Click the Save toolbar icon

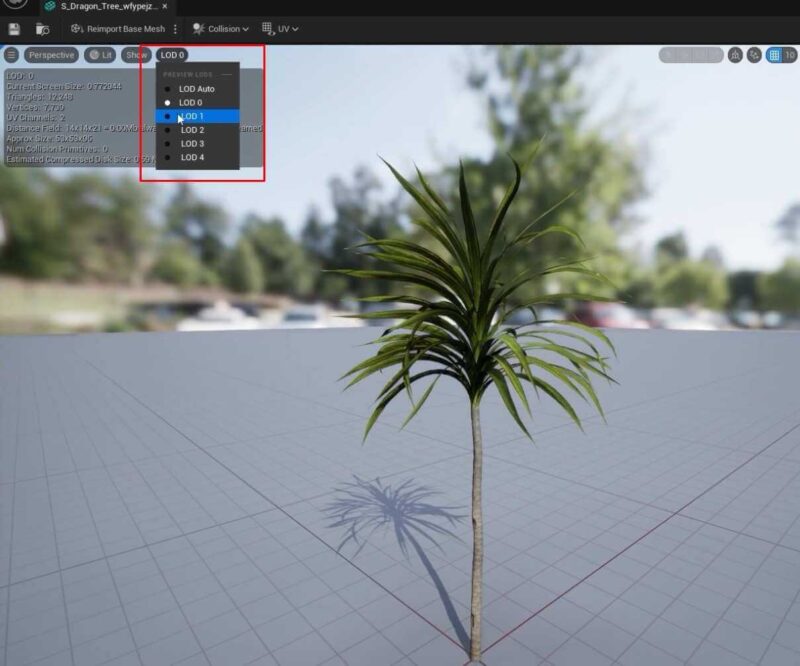14,31
